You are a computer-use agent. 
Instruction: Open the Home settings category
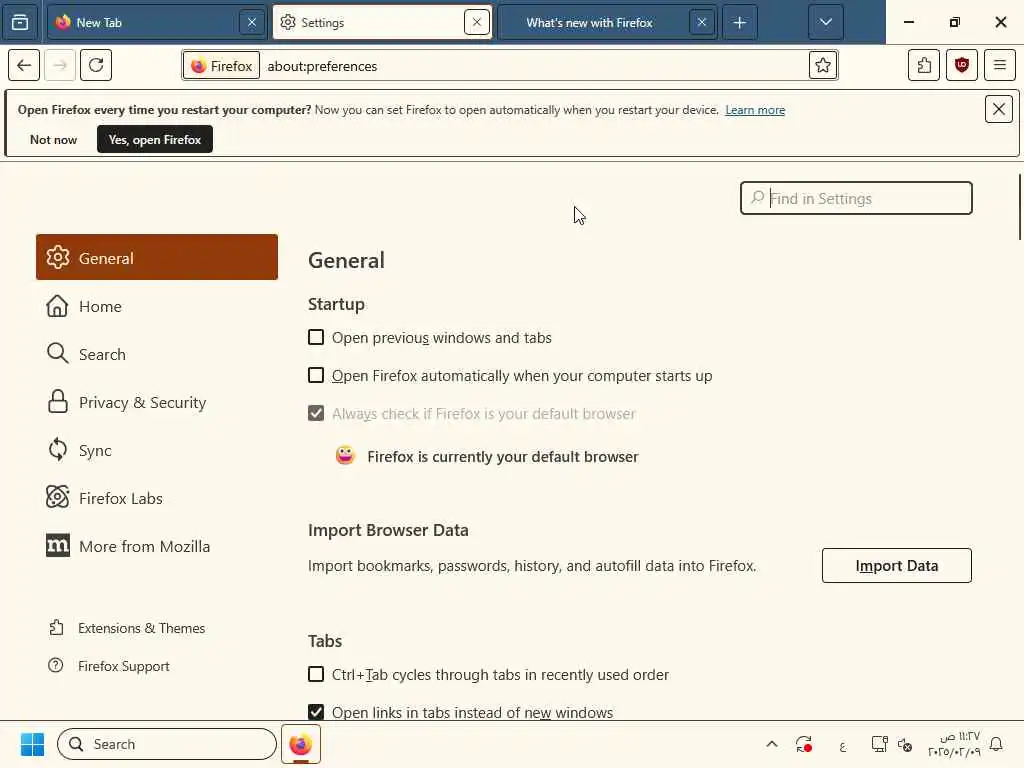coord(157,306)
